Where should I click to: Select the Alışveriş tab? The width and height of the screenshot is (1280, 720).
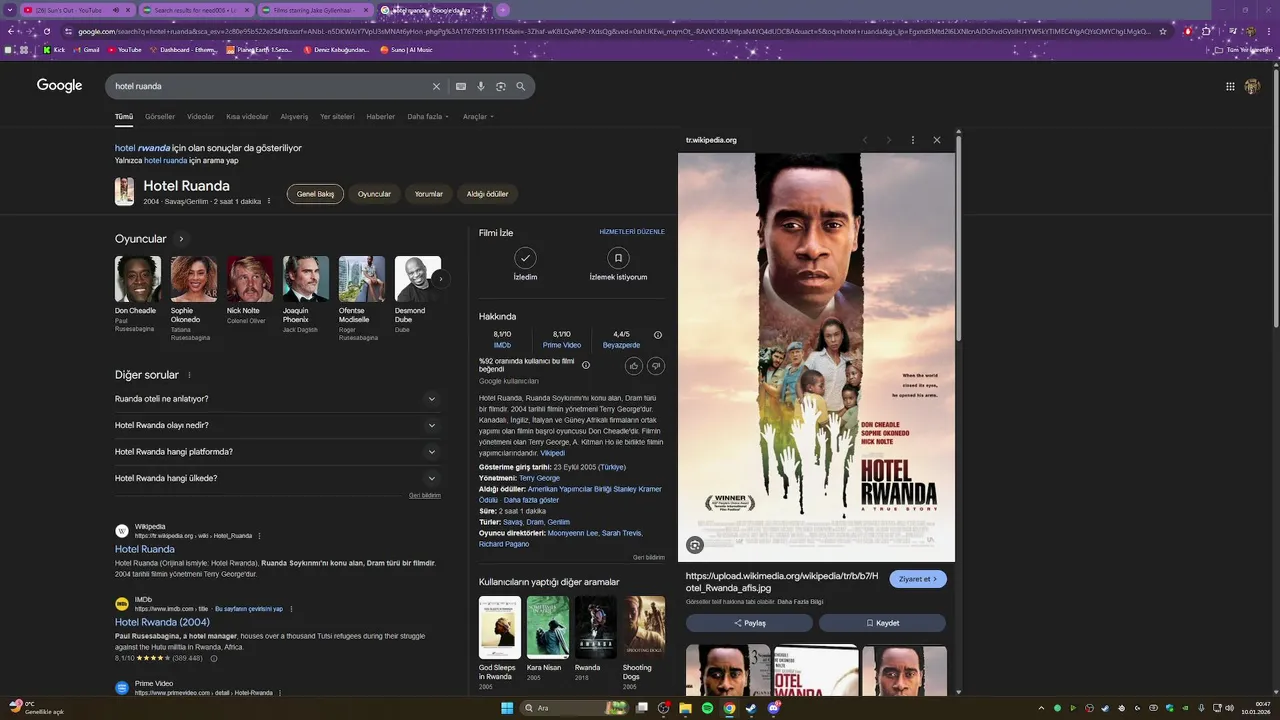(x=294, y=117)
